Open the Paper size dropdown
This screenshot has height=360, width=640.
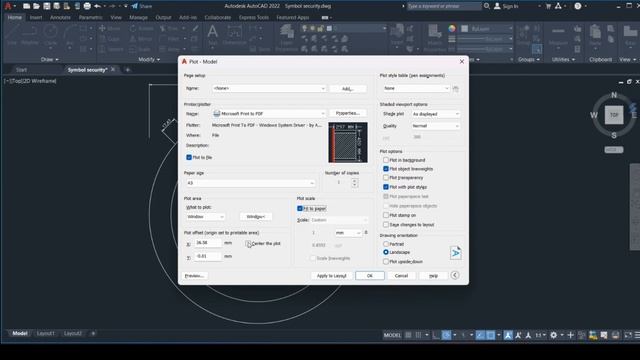pyautogui.click(x=250, y=183)
